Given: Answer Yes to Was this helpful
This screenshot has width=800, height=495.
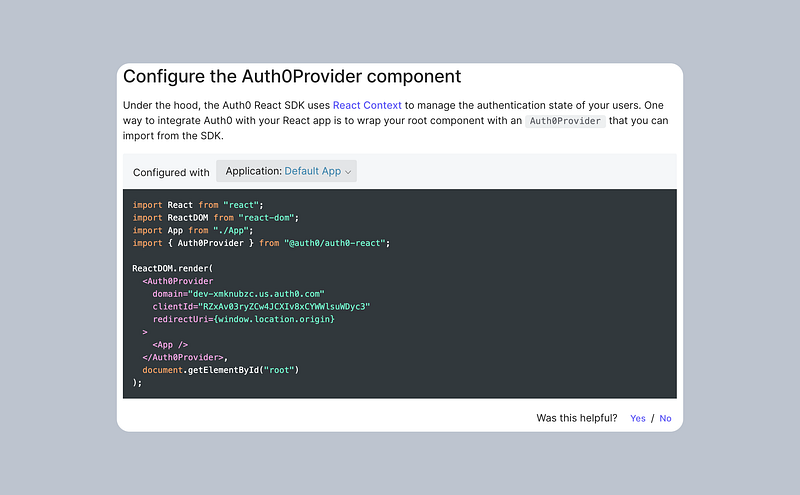Looking at the screenshot, I should (x=638, y=418).
